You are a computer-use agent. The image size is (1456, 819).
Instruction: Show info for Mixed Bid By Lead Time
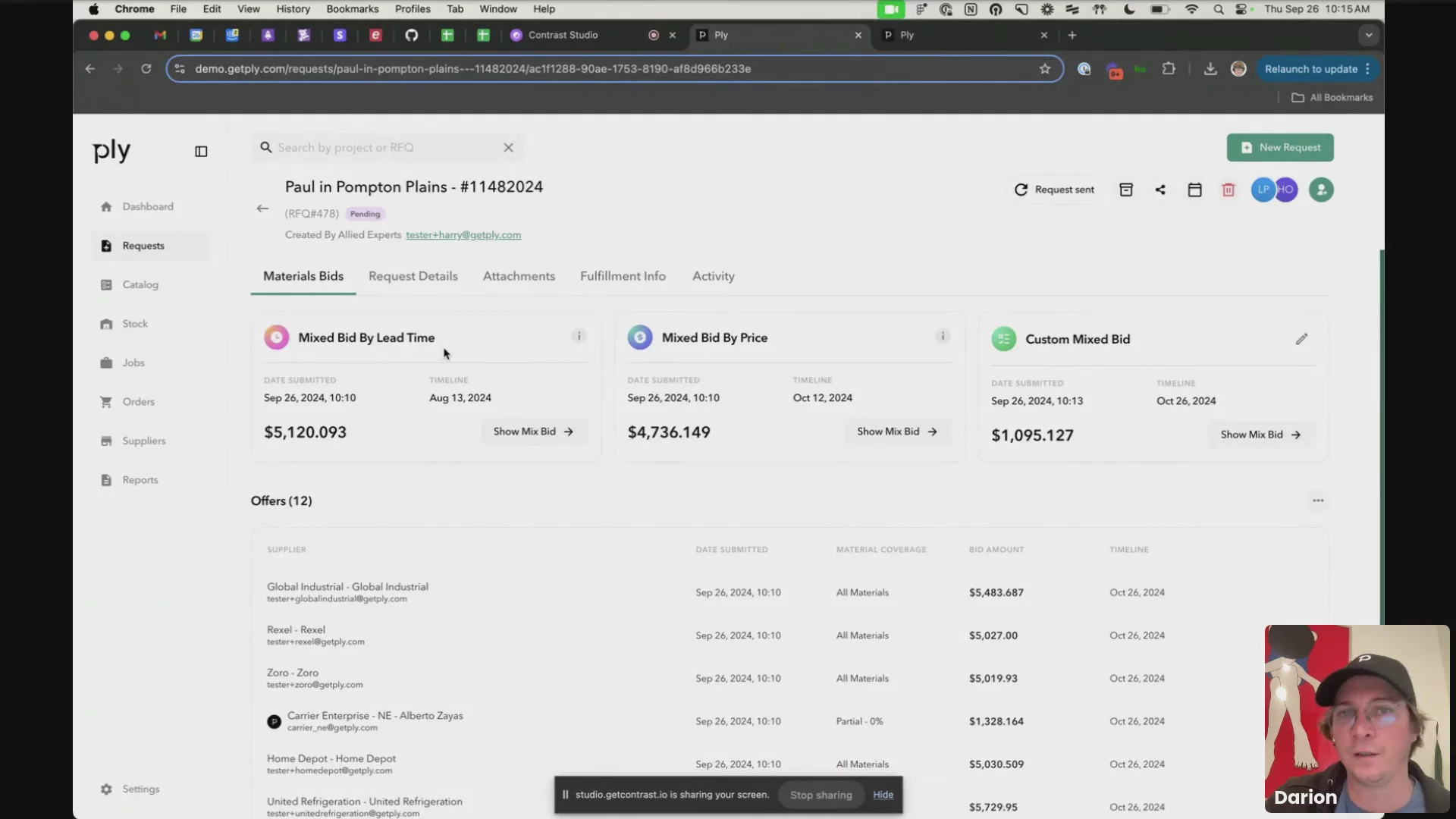pos(579,336)
